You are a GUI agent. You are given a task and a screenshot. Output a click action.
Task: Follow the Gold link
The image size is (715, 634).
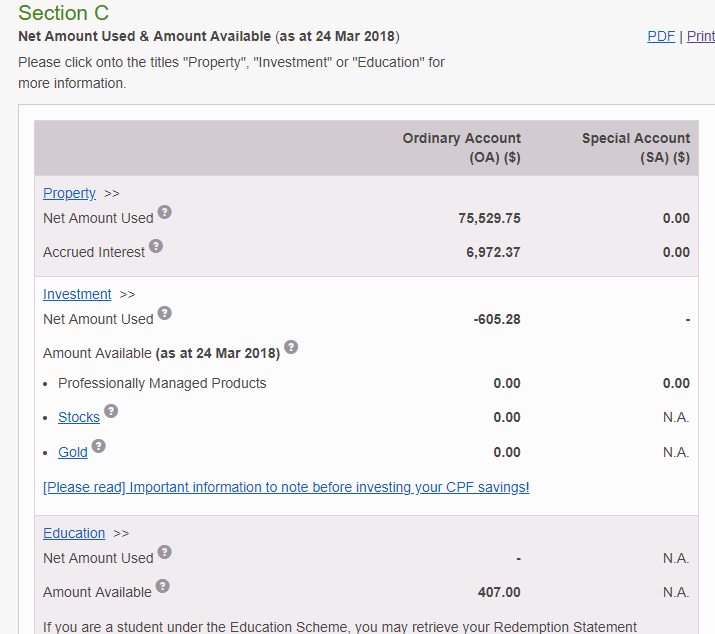(73, 452)
